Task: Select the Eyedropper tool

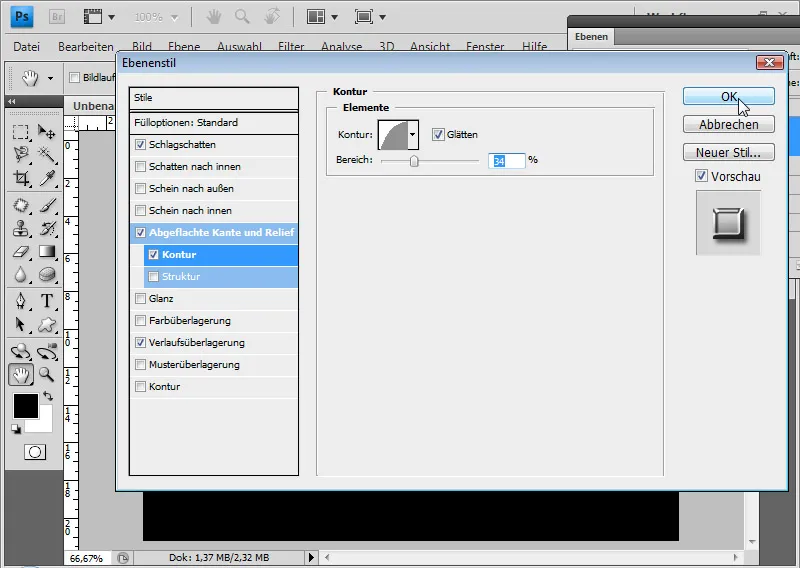Action: [x=47, y=178]
